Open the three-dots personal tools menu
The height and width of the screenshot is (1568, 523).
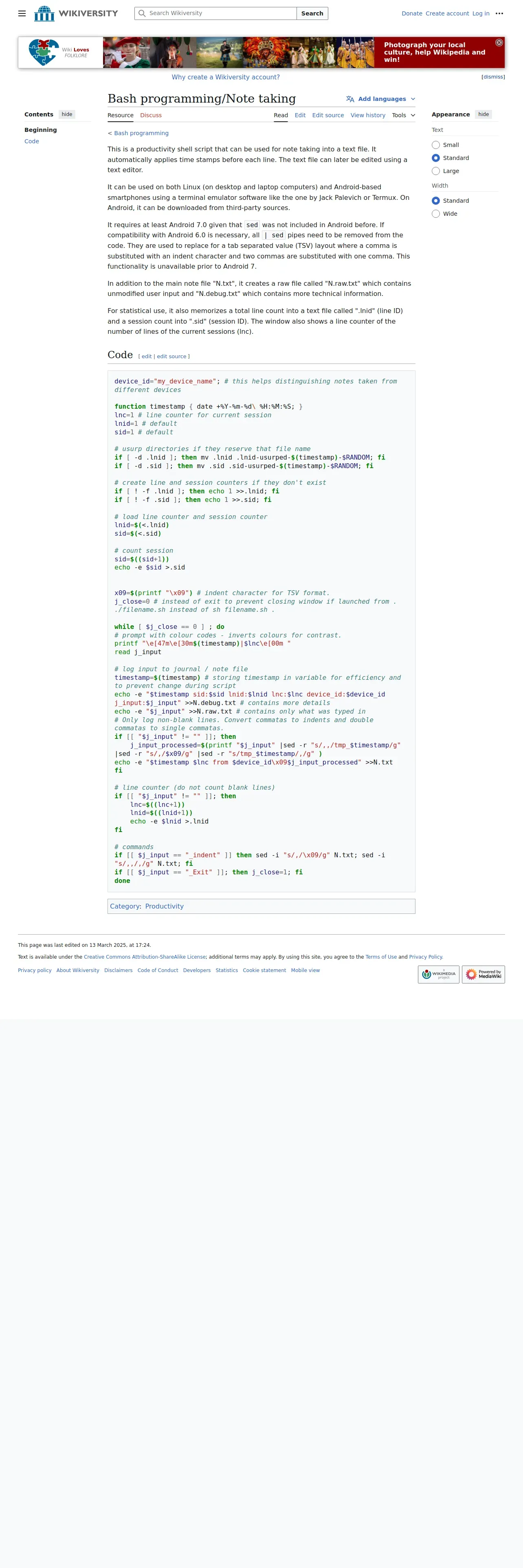pos(499,13)
